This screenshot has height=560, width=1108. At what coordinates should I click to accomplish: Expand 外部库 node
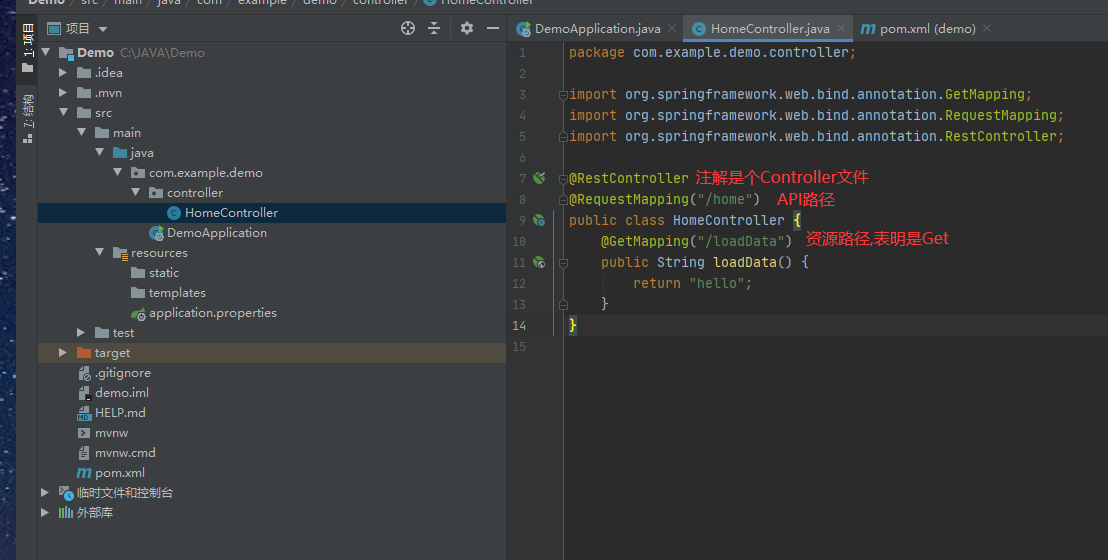click(x=45, y=512)
